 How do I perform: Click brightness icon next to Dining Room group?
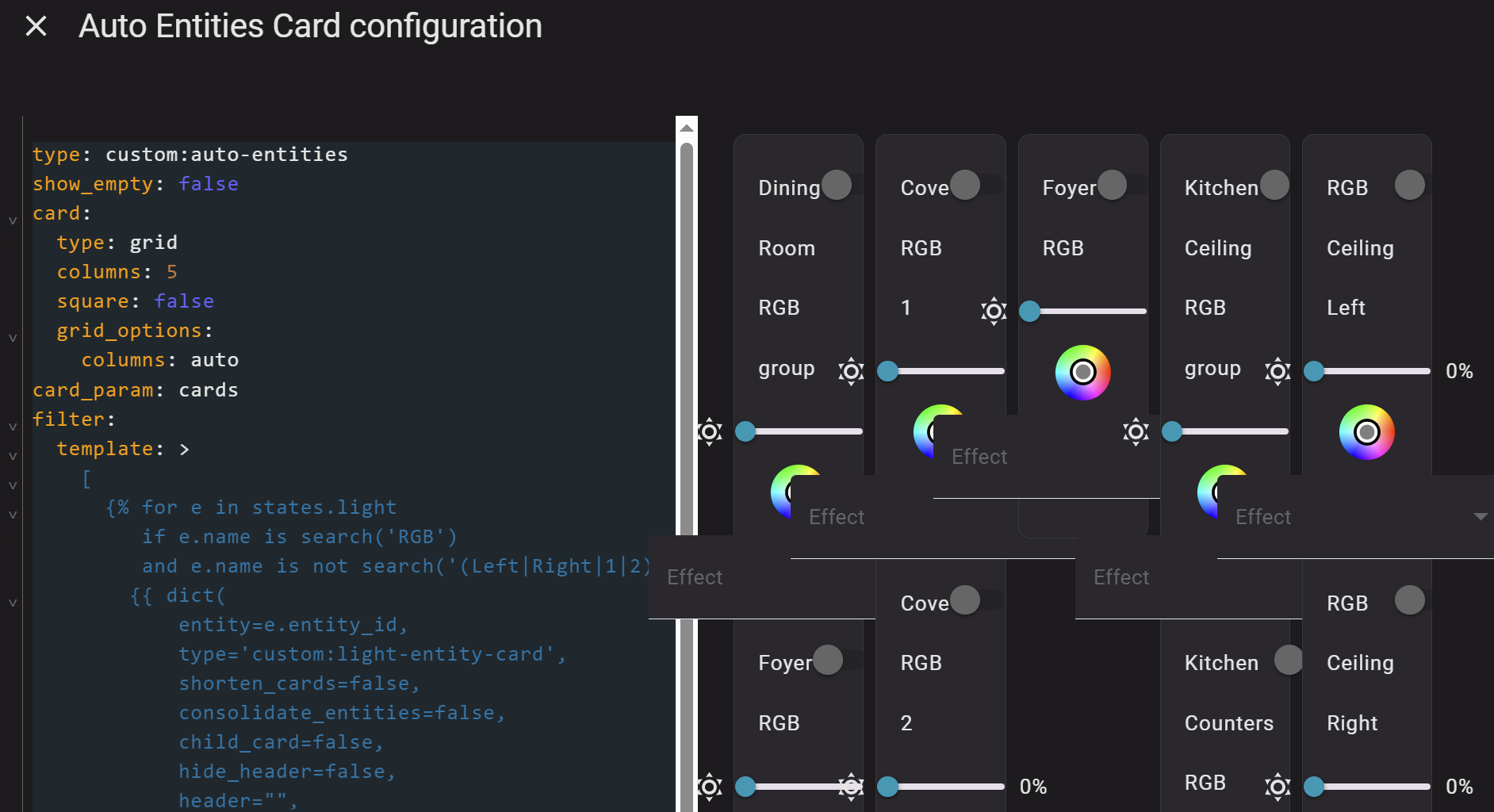[x=851, y=371]
